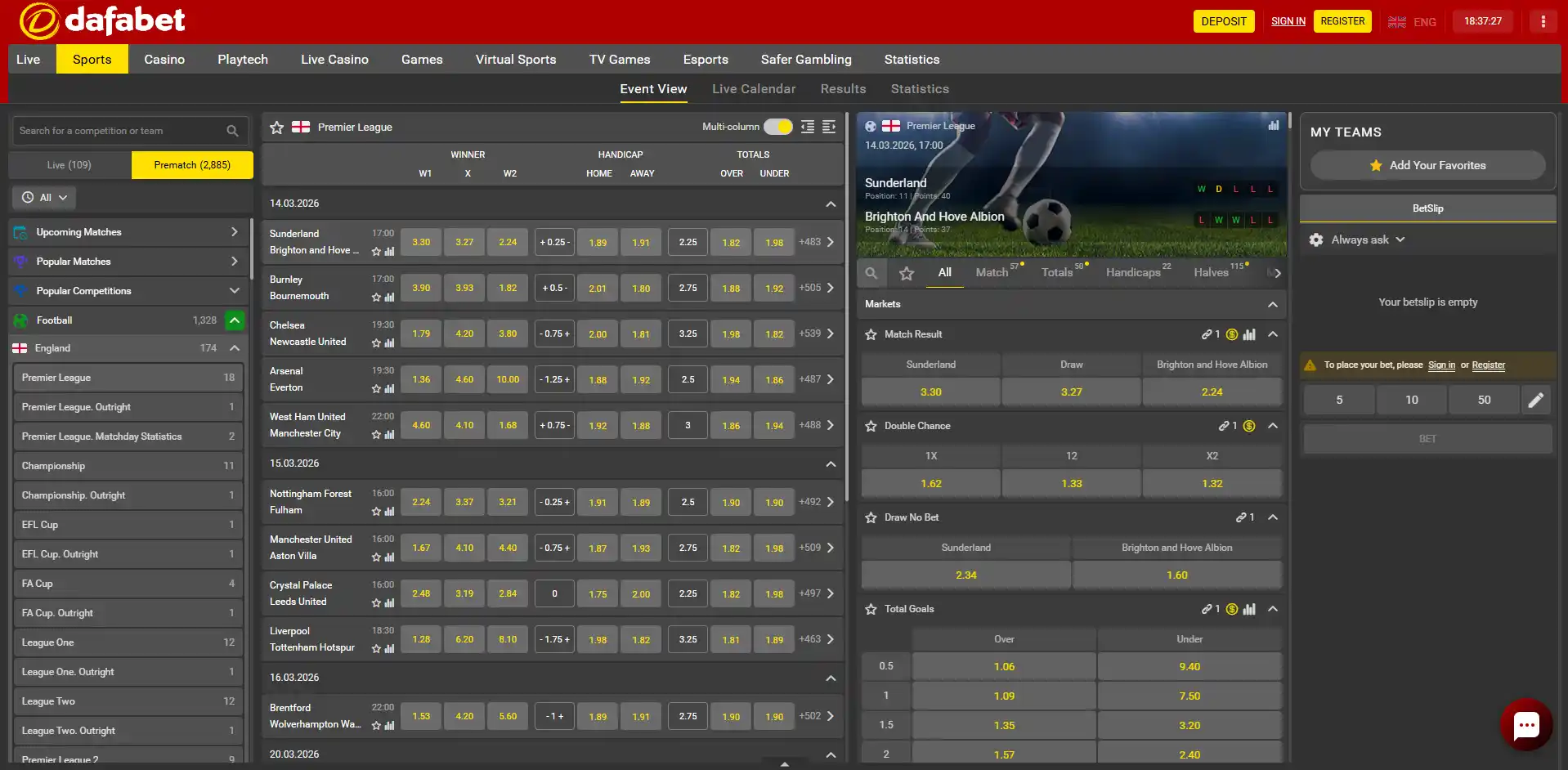Click the dafabet logo

(x=102, y=20)
